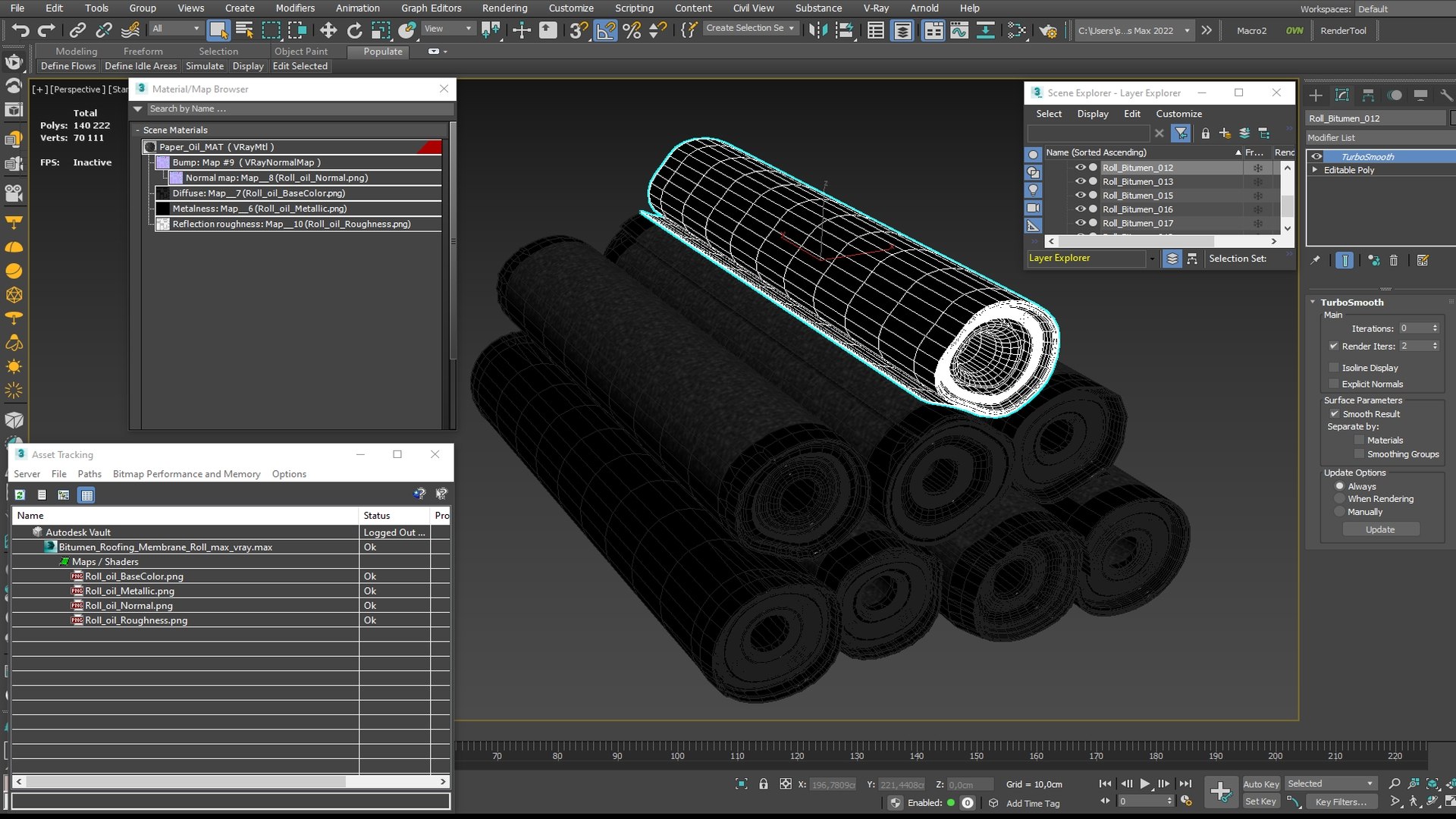The width and height of the screenshot is (1456, 819).
Task: Activate the Select Object tool
Action: click(x=218, y=30)
